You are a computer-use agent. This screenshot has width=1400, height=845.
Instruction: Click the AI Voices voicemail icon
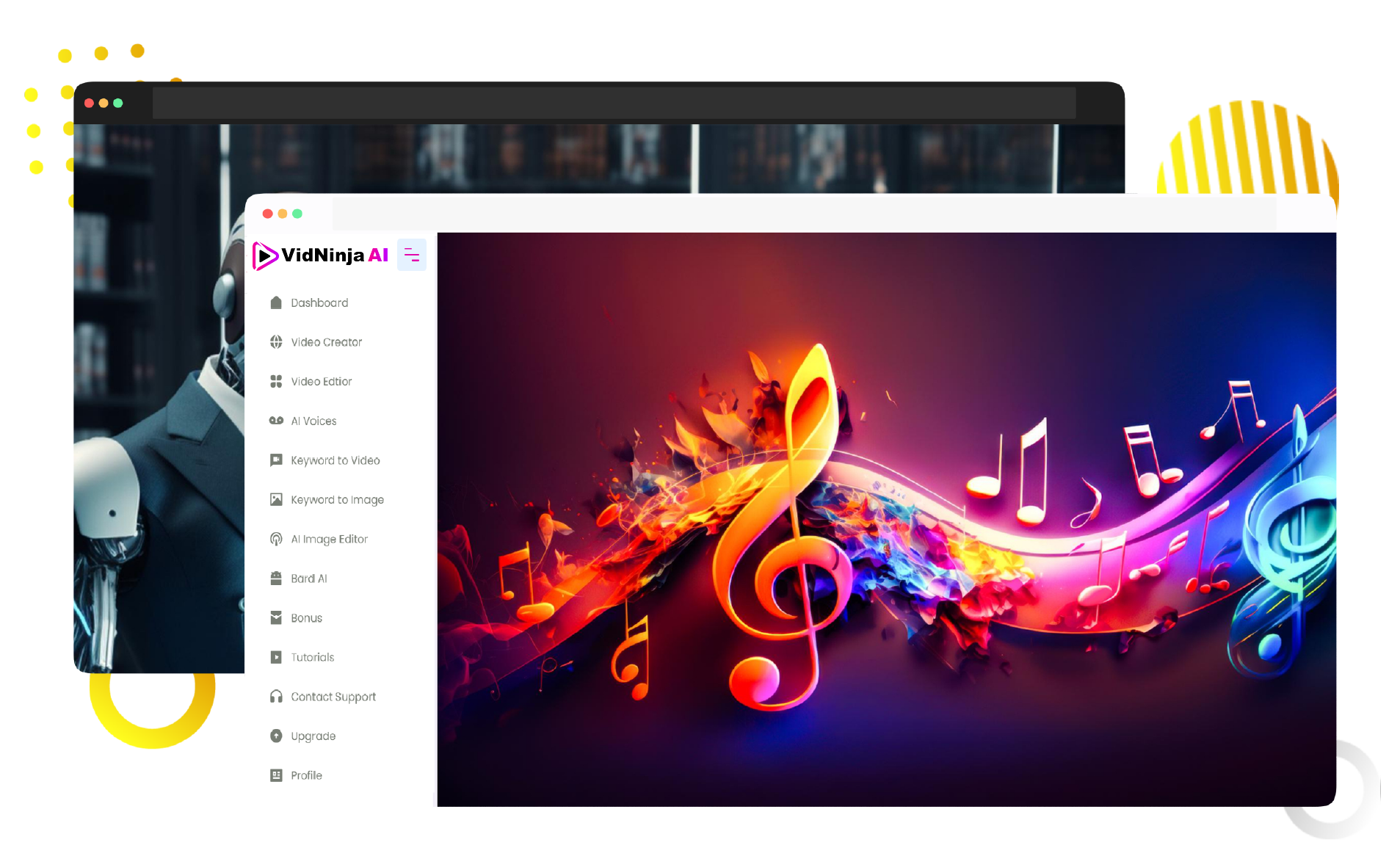[x=276, y=421]
